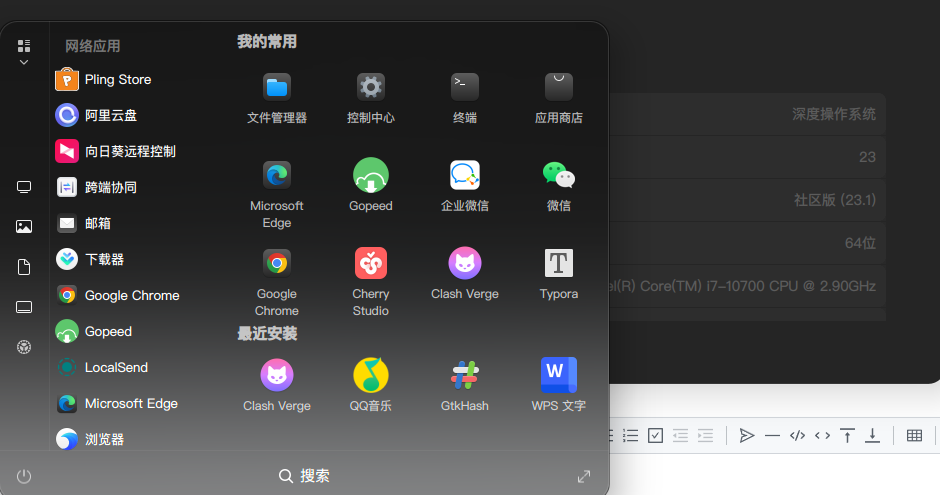Click the 我的常用 section heading
Screen dimensions: 940x495
pos(267,41)
